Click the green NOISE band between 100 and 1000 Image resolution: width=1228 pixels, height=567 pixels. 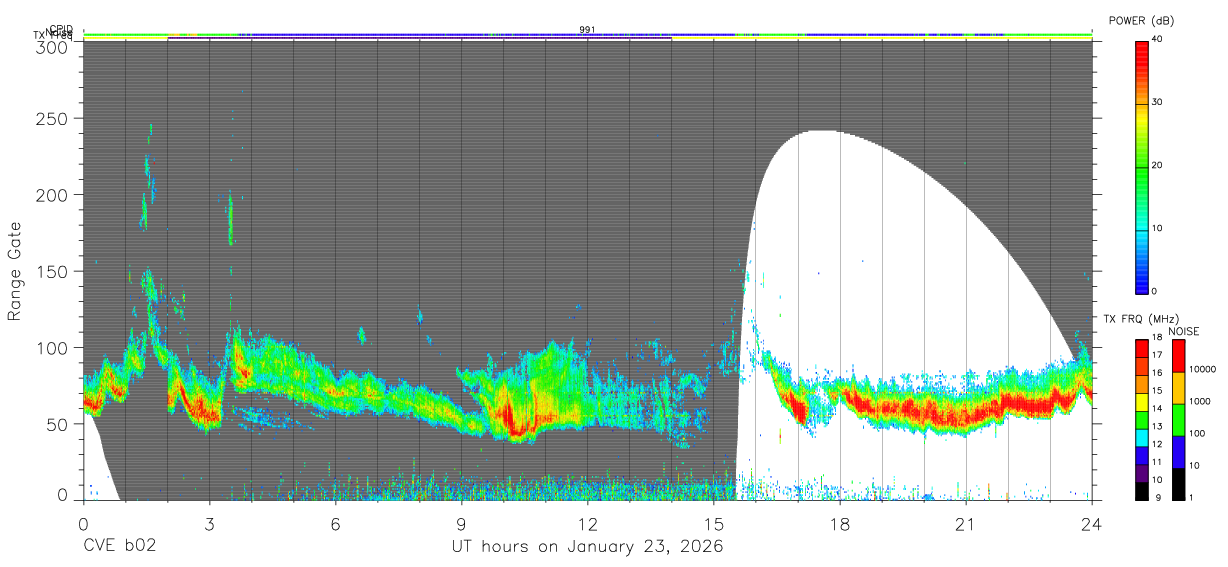(1178, 420)
